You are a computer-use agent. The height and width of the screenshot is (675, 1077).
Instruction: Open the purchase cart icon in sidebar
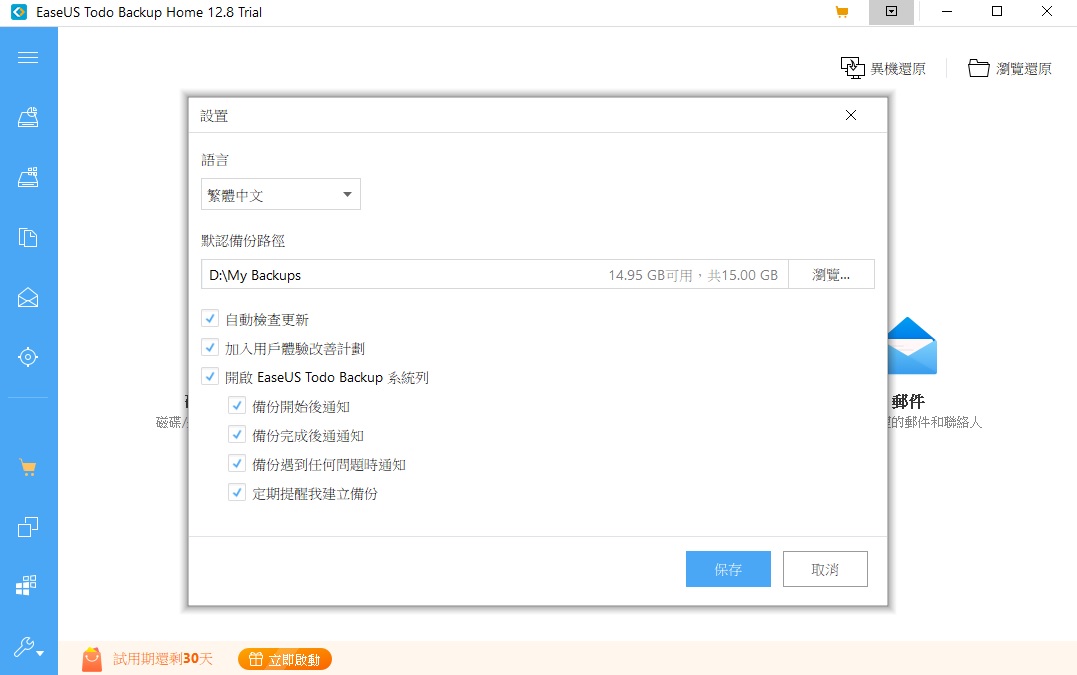27,468
